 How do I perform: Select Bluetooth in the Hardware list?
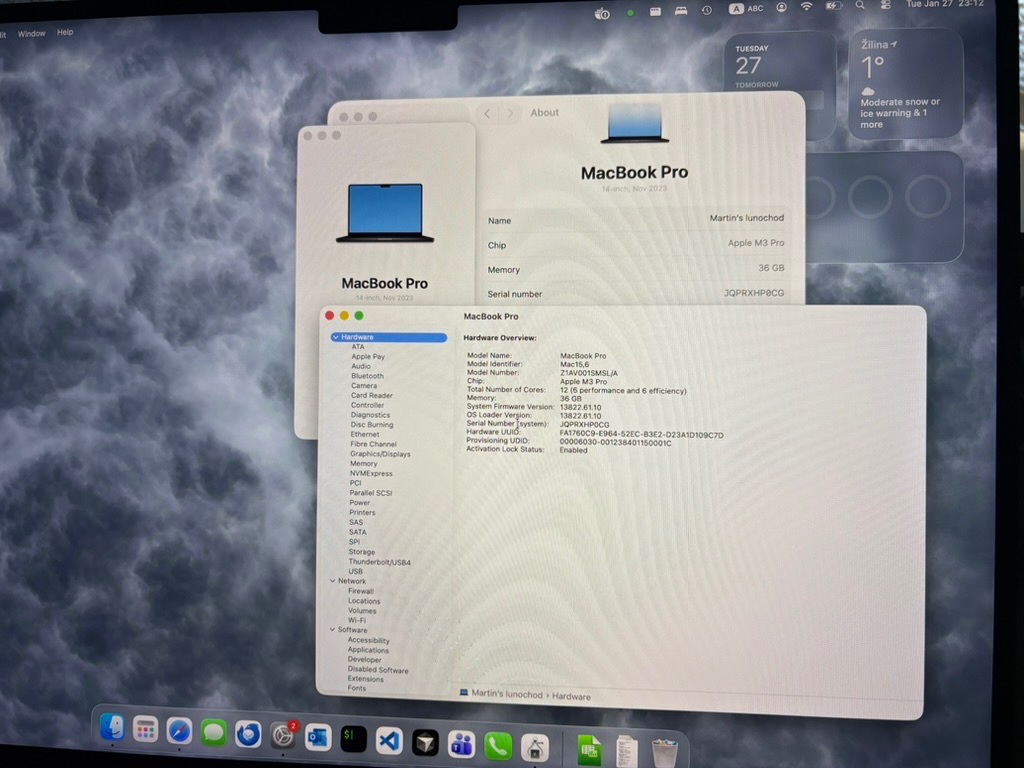click(367, 376)
